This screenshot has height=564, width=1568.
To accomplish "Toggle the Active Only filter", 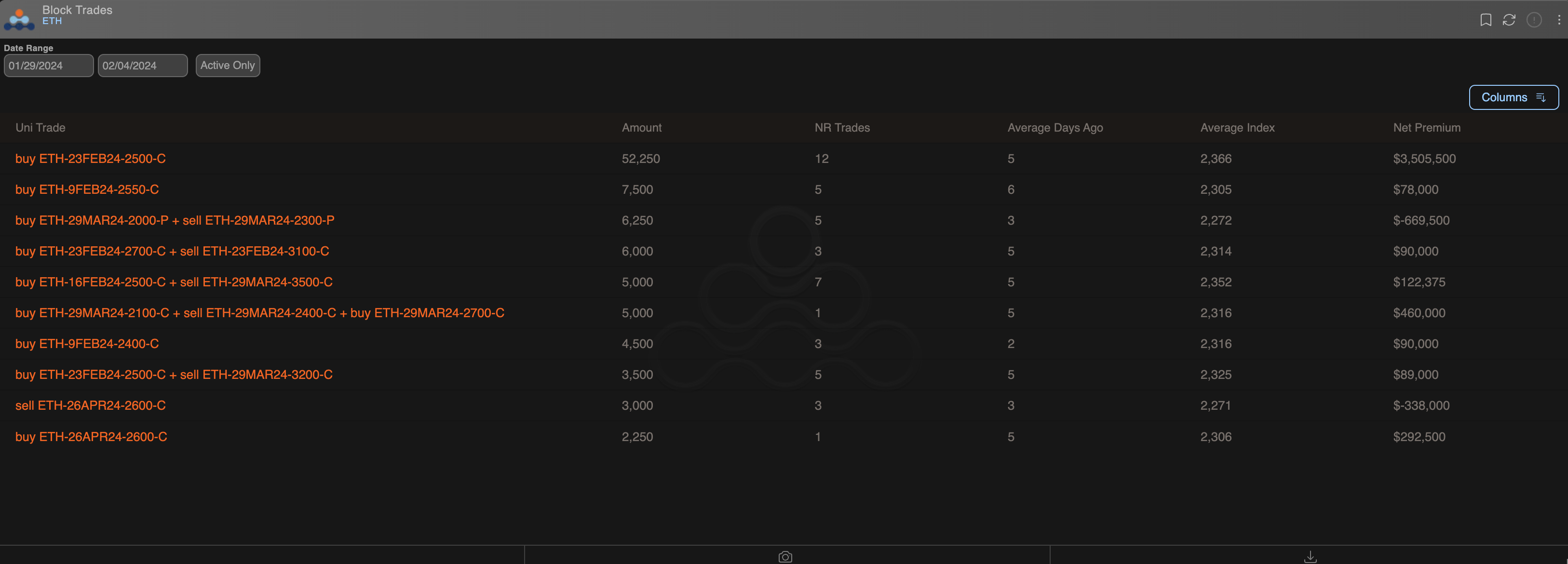I will point(228,65).
